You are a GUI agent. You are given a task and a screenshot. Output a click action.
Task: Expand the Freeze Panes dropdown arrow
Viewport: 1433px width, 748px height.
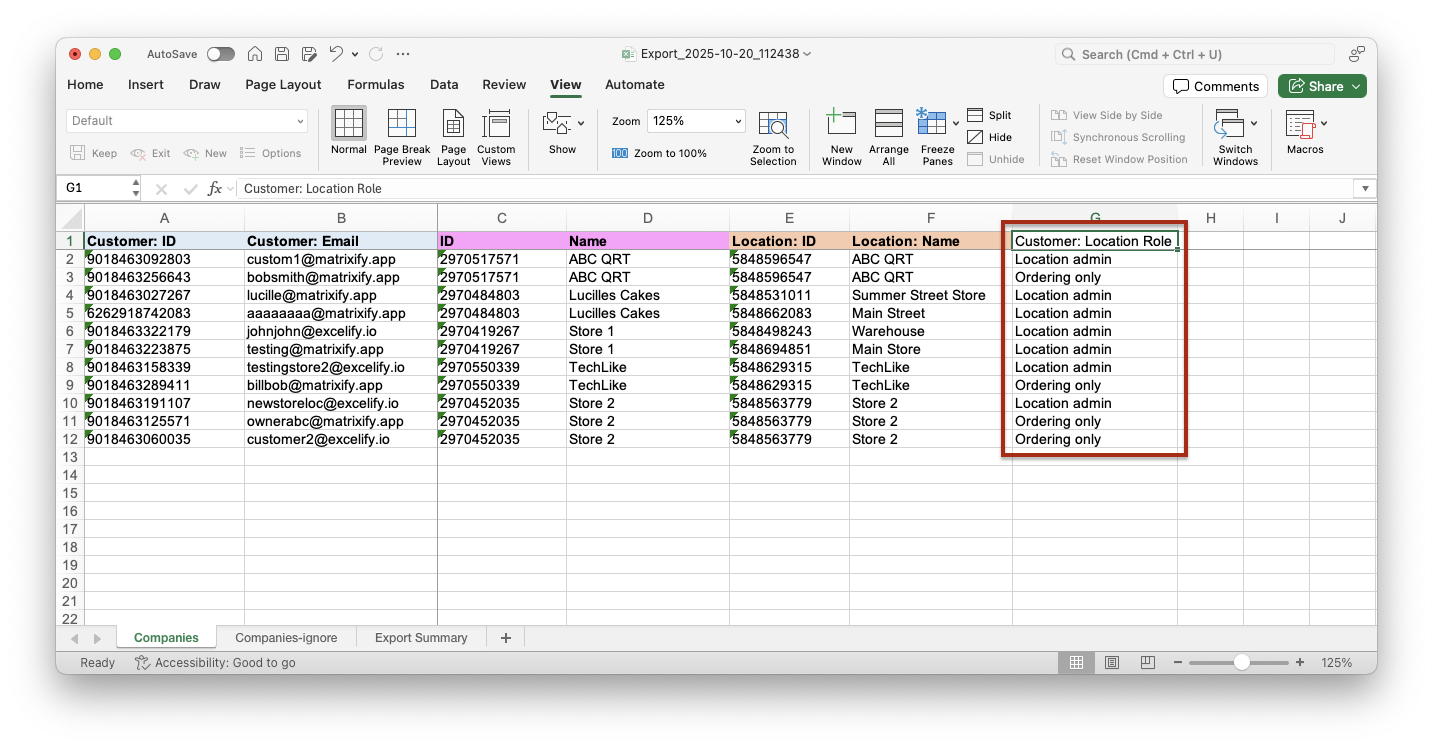pyautogui.click(x=956, y=124)
